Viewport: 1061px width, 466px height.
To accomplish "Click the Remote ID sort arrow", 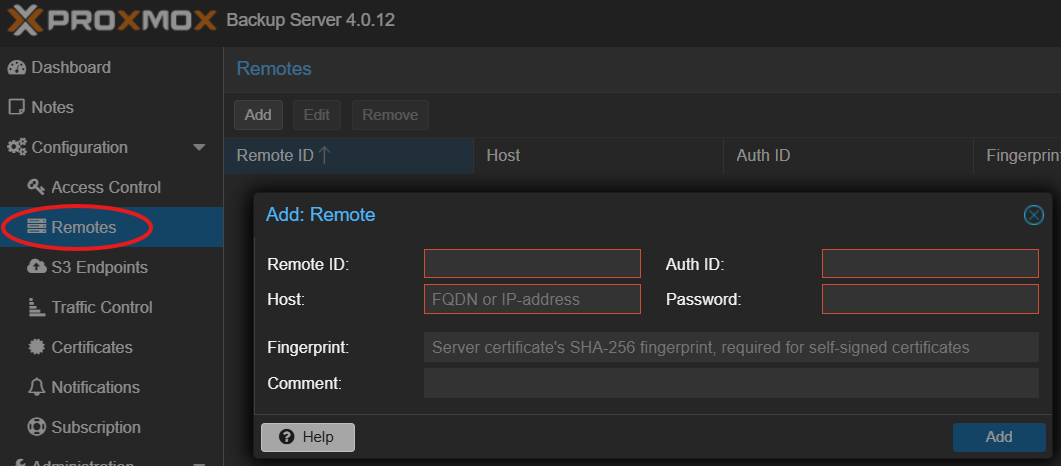I will click(324, 156).
